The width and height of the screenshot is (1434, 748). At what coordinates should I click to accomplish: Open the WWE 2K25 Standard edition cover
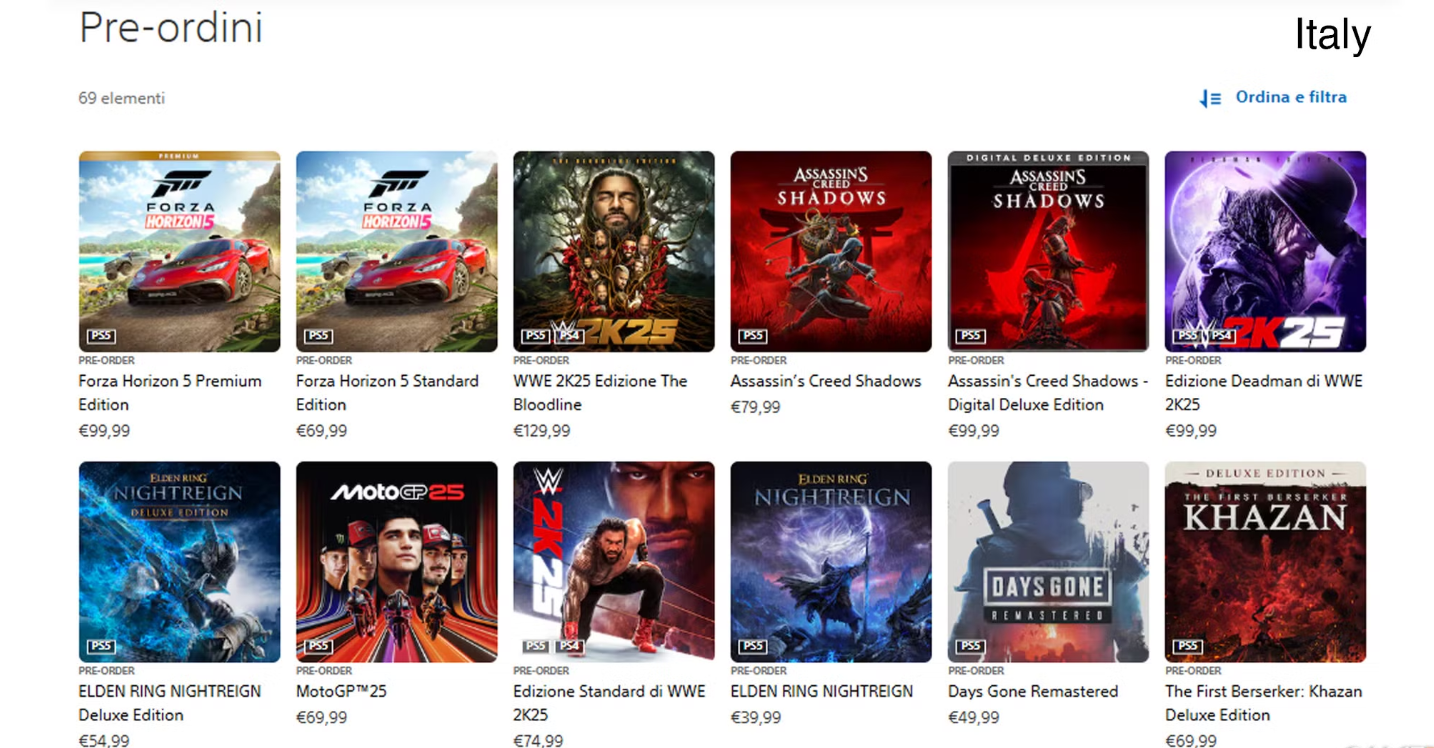(613, 561)
